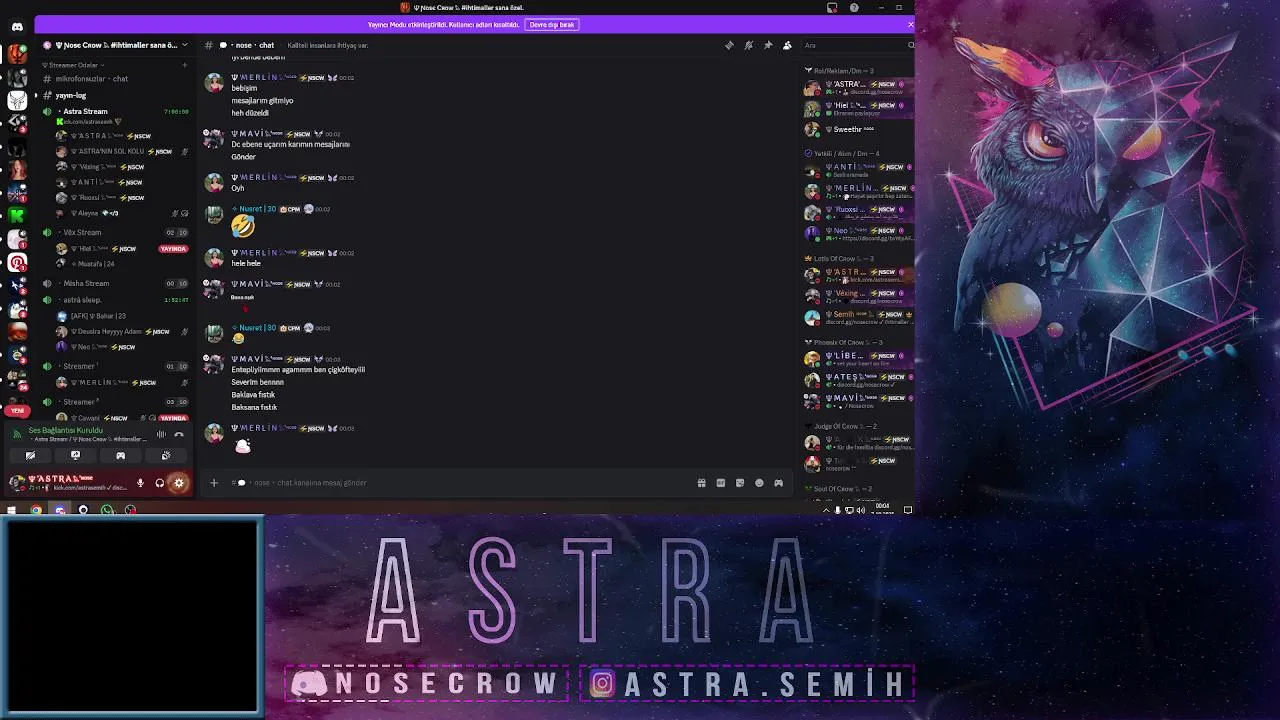The height and width of the screenshot is (720, 1280).
Task: Collapse Yetkili / Alım / Dm member group
Action: (843, 154)
